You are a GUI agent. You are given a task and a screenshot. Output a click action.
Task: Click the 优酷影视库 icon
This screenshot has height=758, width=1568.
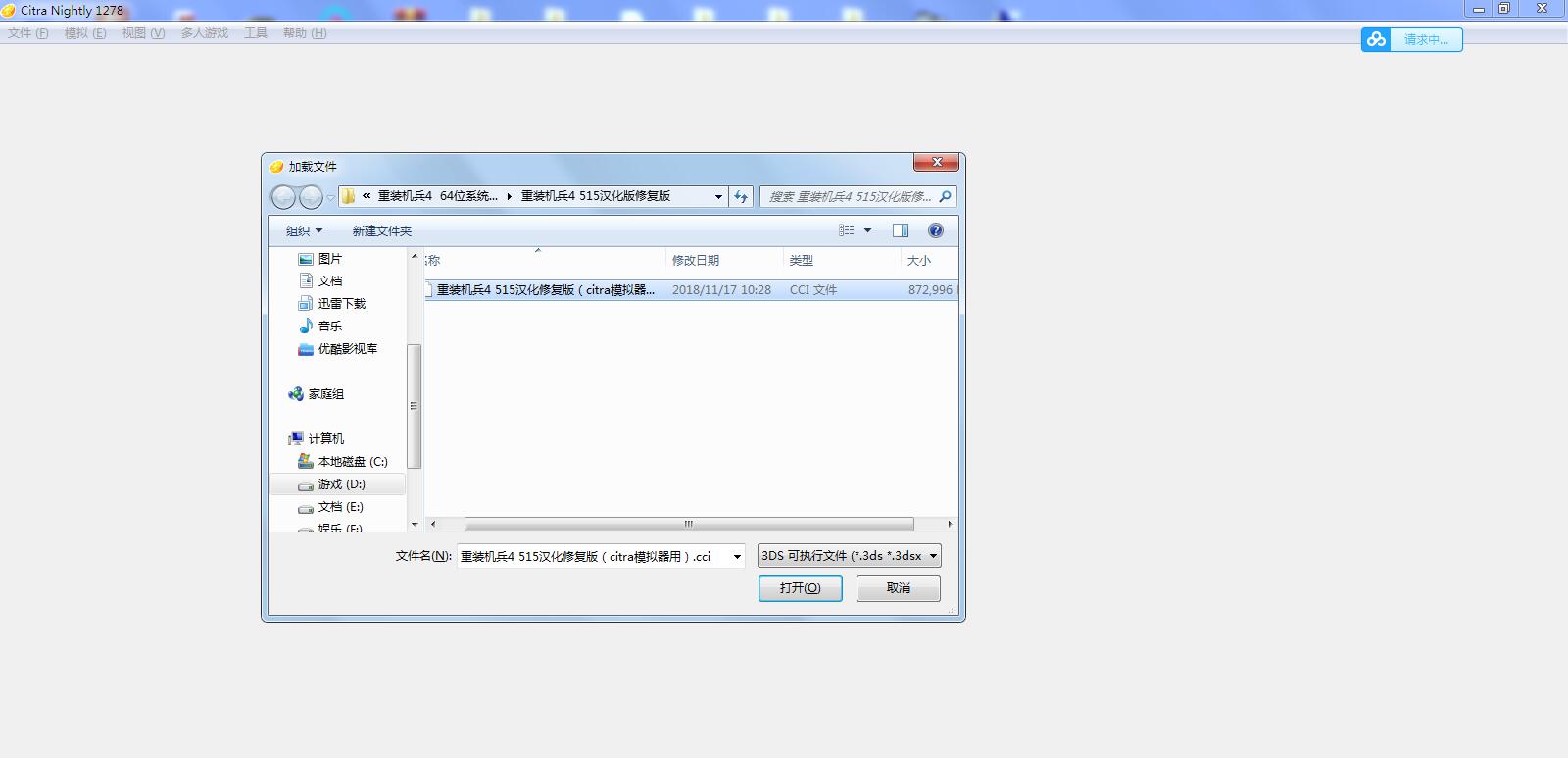coord(306,349)
